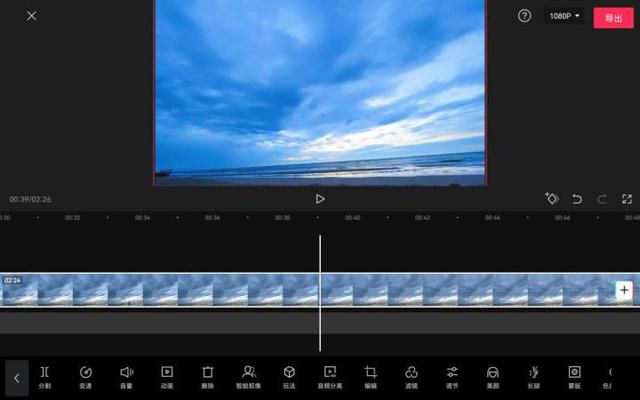Click the 00:36 mark on the ruler
640x400 pixels.
coord(212,218)
